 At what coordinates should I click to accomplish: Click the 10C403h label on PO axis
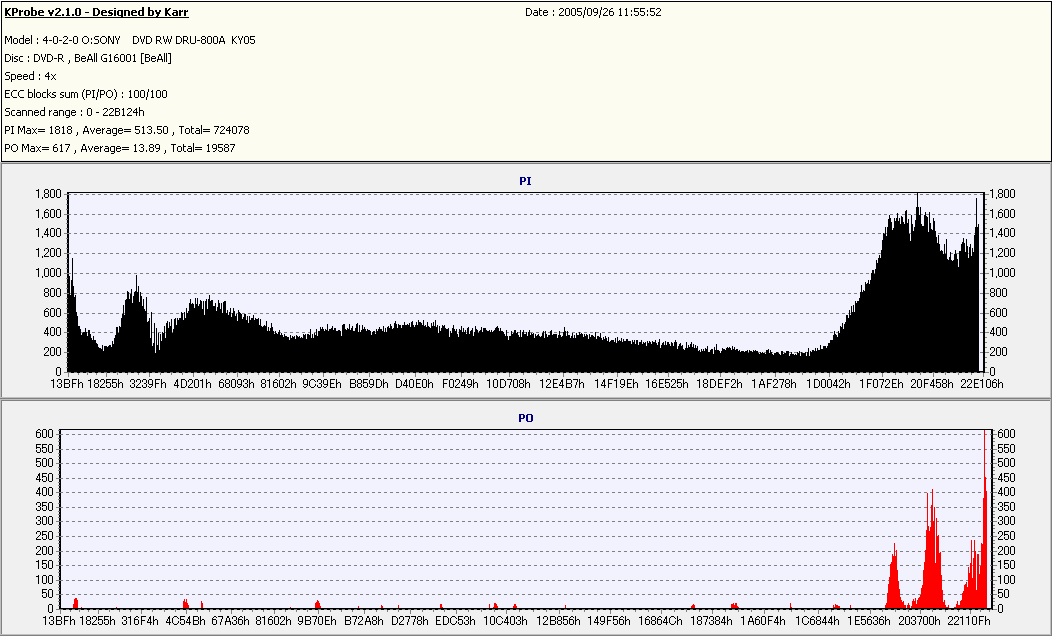pyautogui.click(x=505, y=621)
